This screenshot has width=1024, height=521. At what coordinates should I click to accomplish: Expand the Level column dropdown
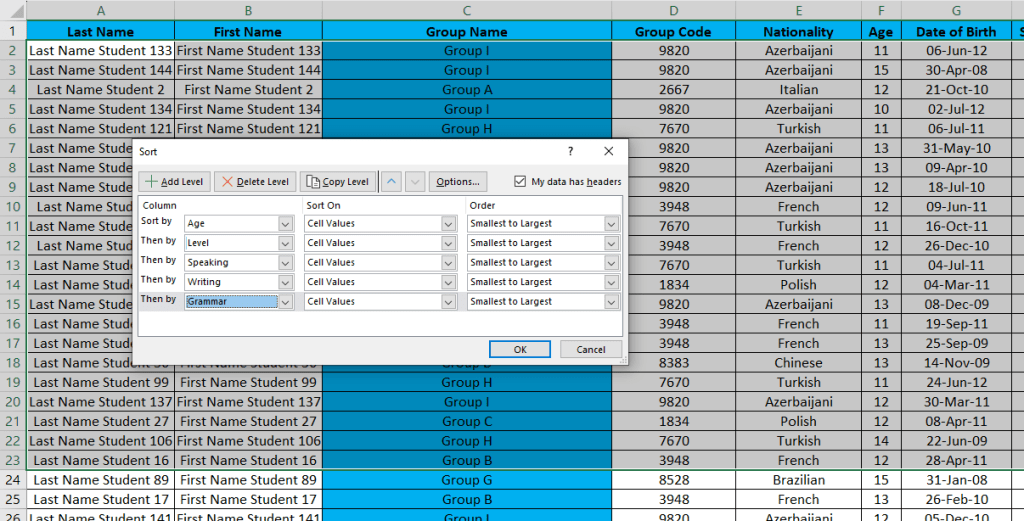tap(285, 243)
